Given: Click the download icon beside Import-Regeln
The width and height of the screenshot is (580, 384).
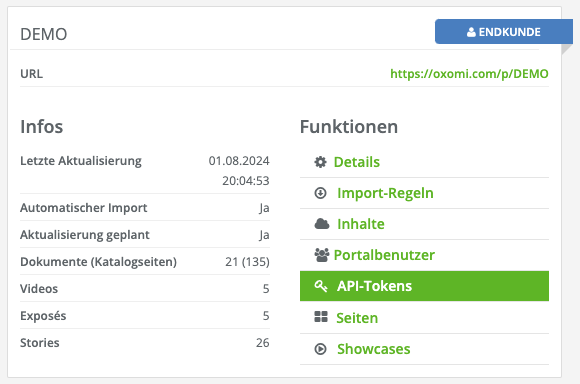Looking at the screenshot, I should pos(320,193).
